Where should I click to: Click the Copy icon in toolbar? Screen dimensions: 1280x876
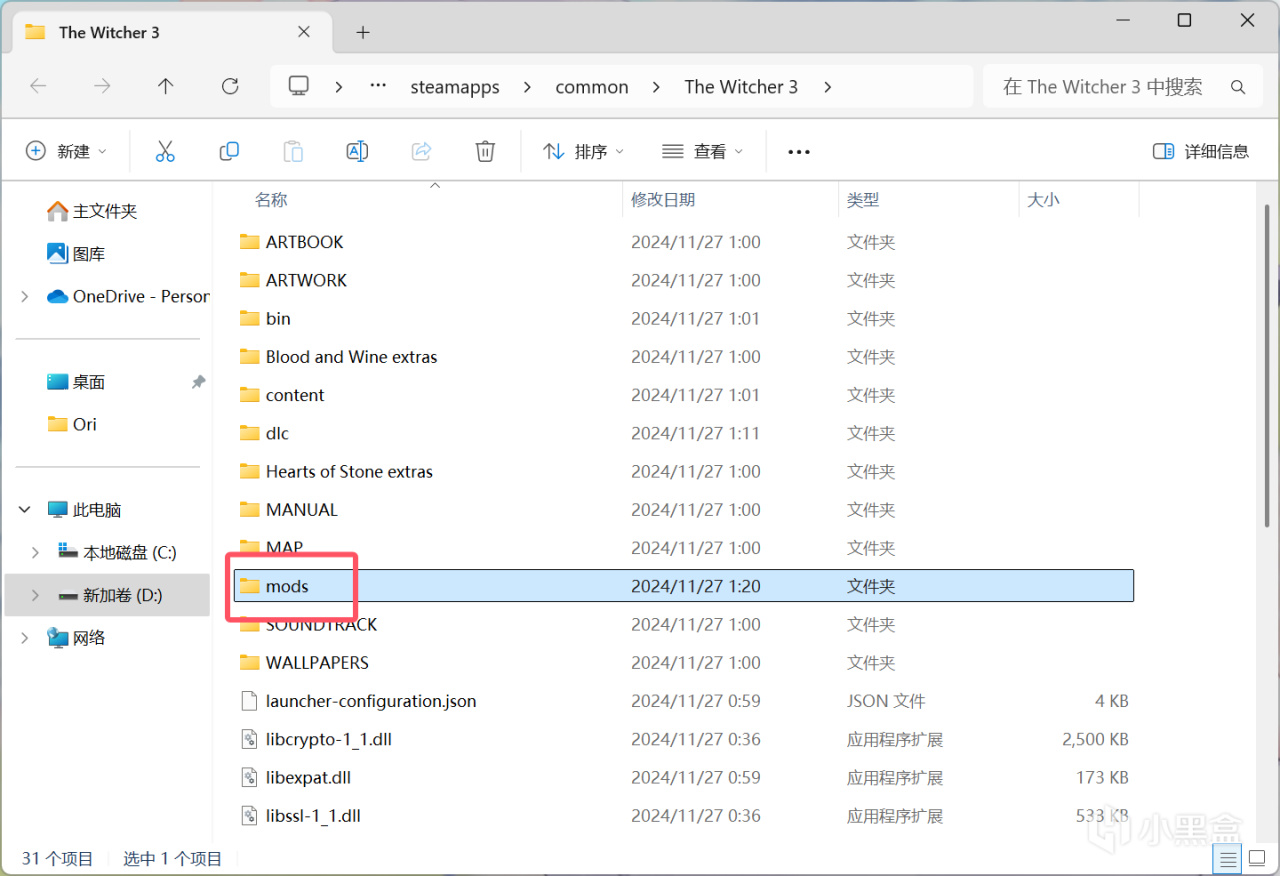click(x=229, y=151)
